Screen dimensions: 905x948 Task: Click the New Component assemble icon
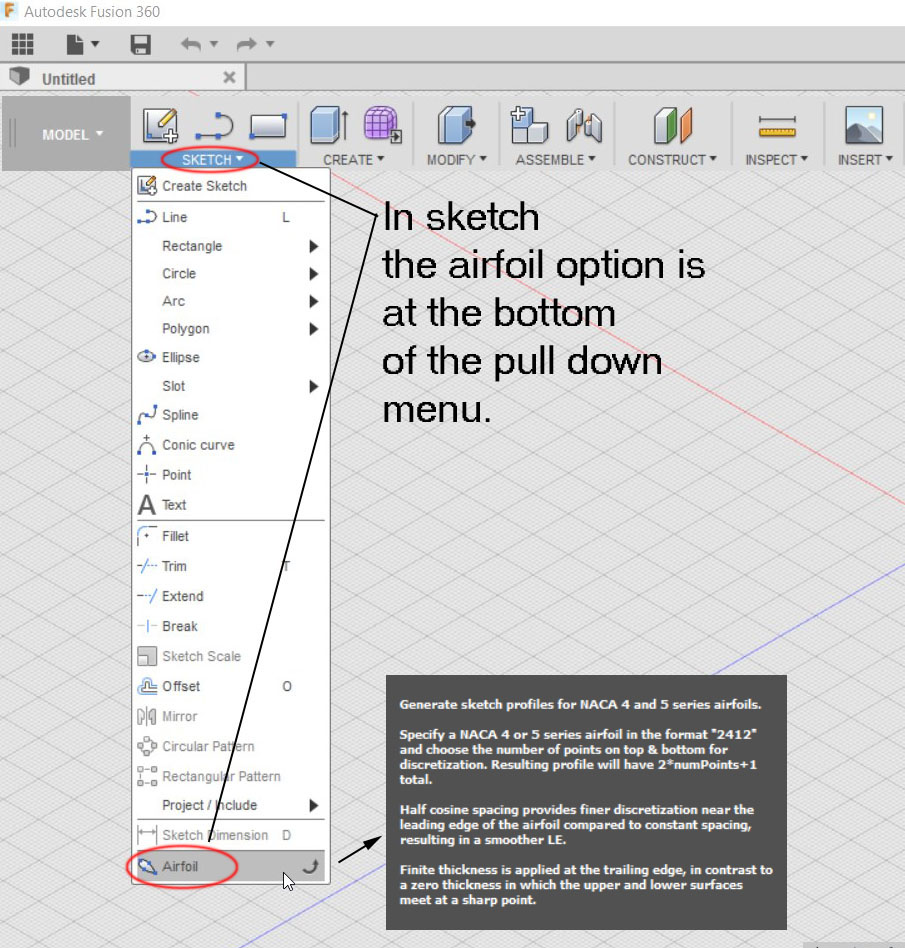528,125
